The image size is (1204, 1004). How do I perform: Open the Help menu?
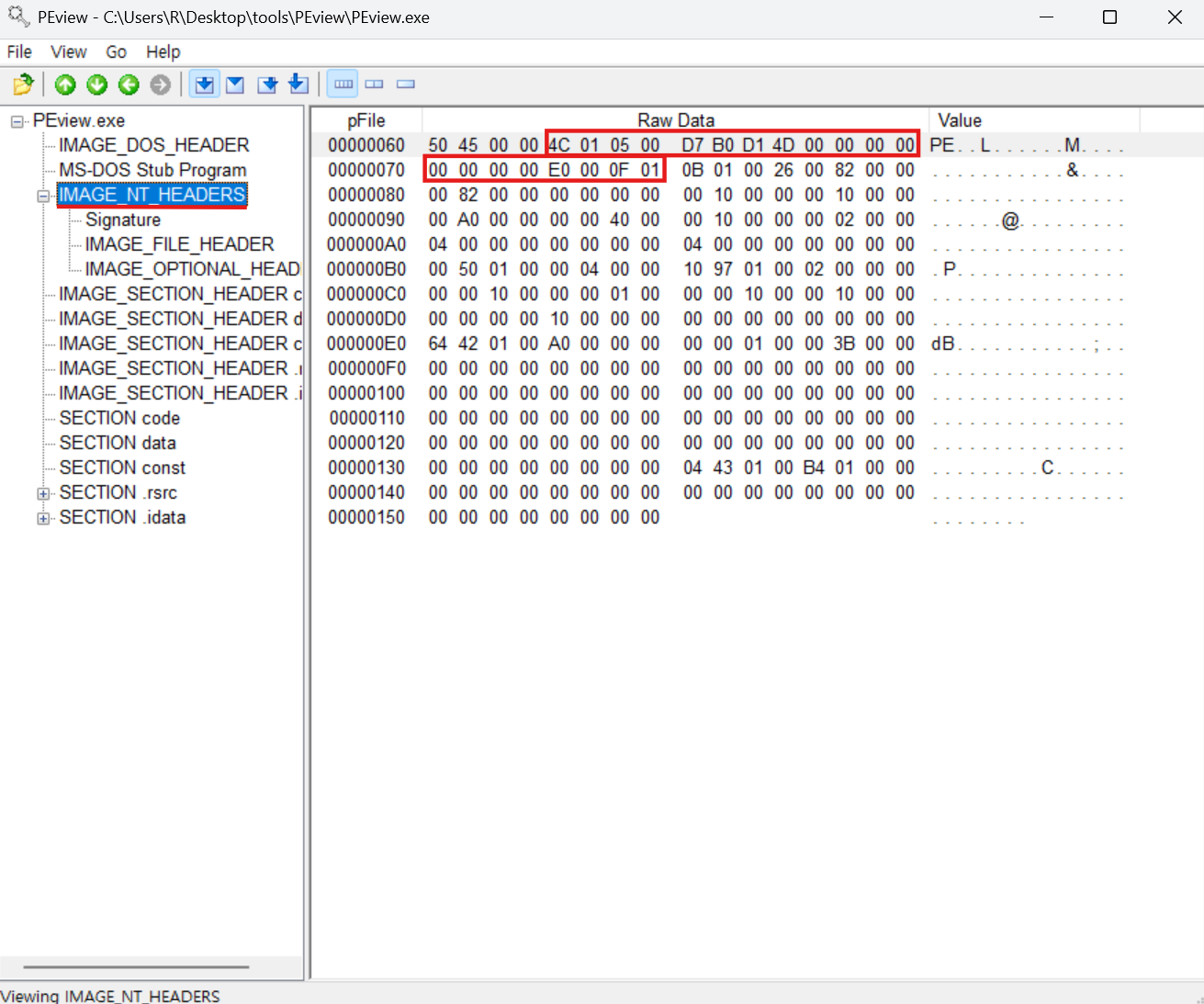[x=163, y=51]
